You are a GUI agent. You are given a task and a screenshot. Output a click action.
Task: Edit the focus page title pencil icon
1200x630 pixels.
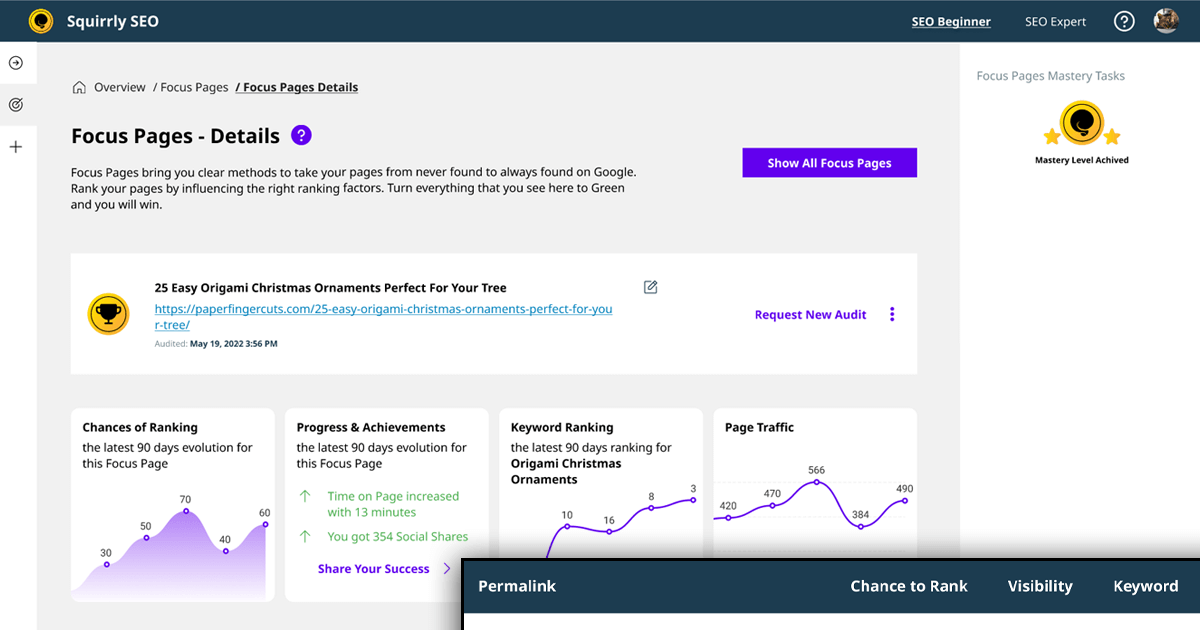pyautogui.click(x=651, y=287)
